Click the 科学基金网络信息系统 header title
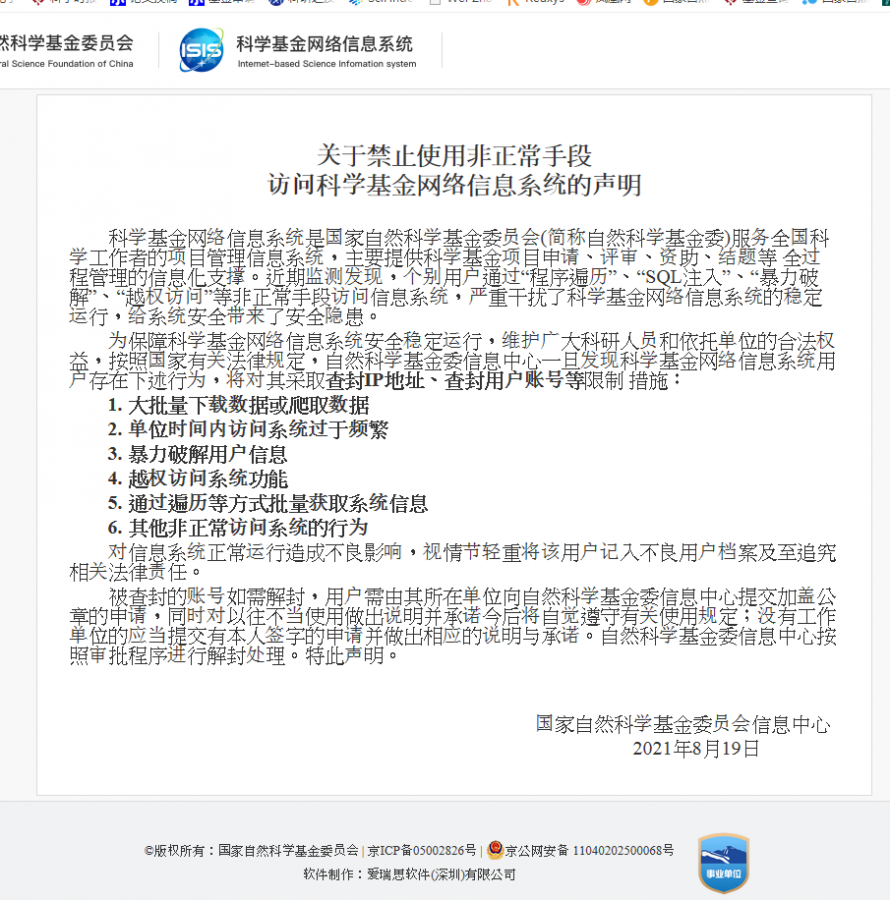Image resolution: width=890 pixels, height=900 pixels. pos(324,44)
